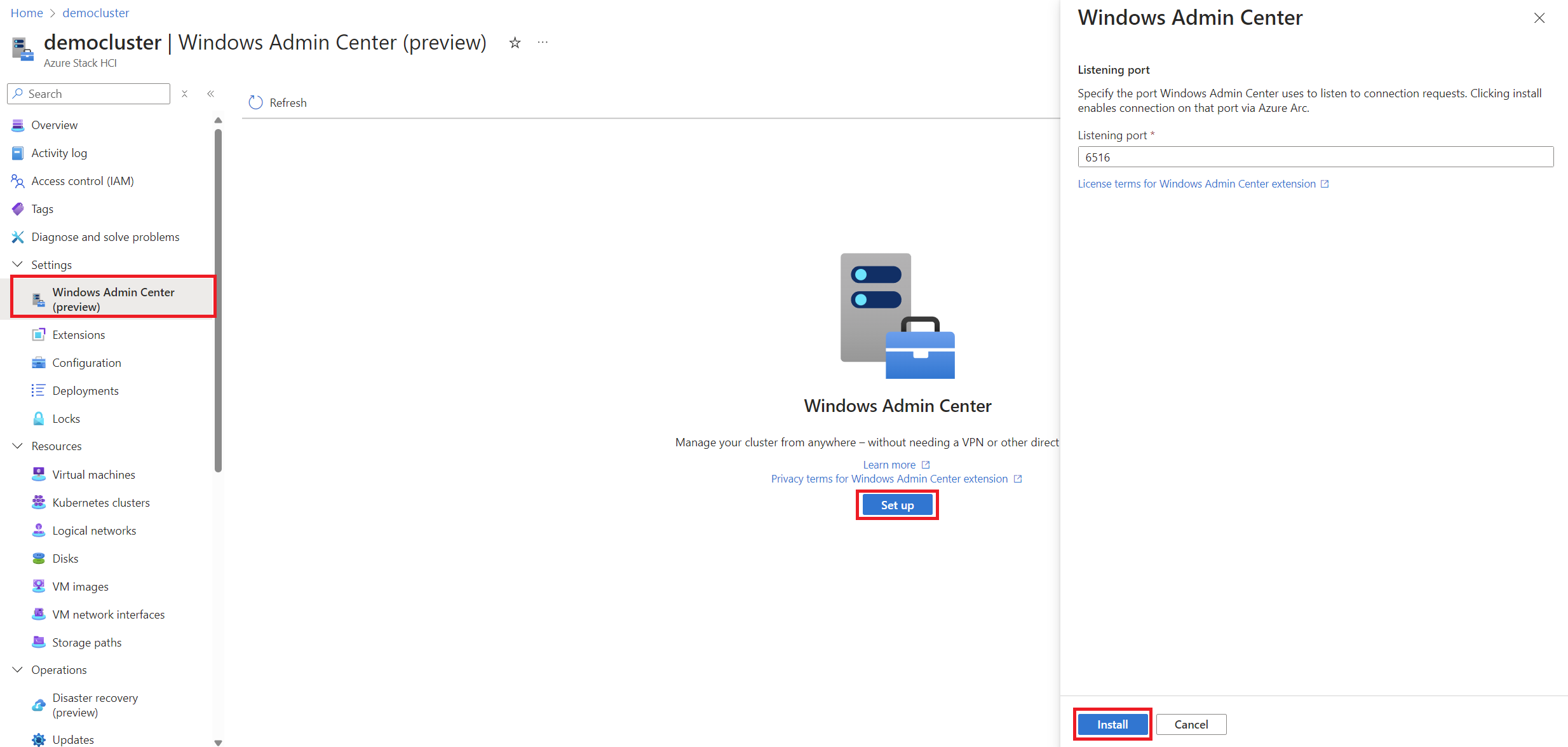Open Windows Admin Center (preview) menu item
Image resolution: width=1568 pixels, height=747 pixels.
point(113,299)
